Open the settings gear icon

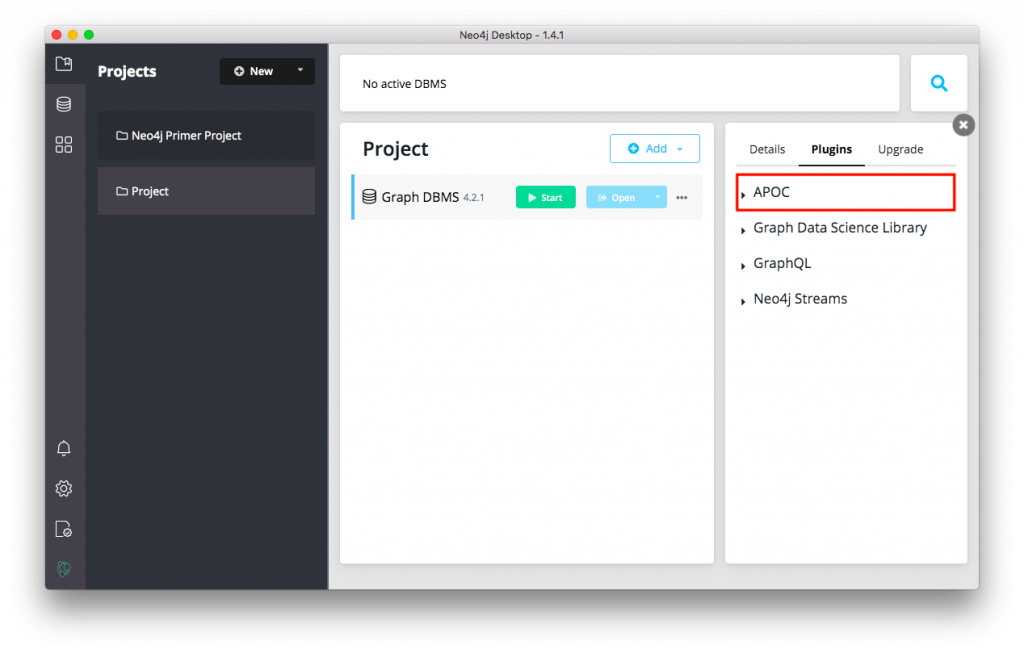pos(64,488)
